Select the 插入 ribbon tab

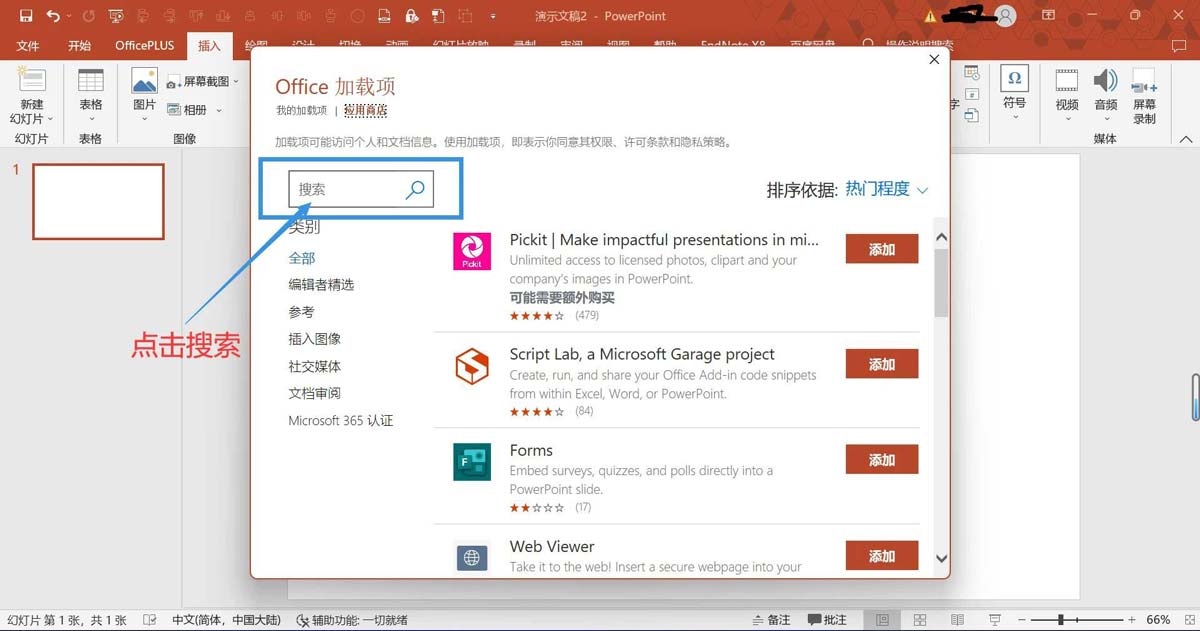(x=209, y=46)
